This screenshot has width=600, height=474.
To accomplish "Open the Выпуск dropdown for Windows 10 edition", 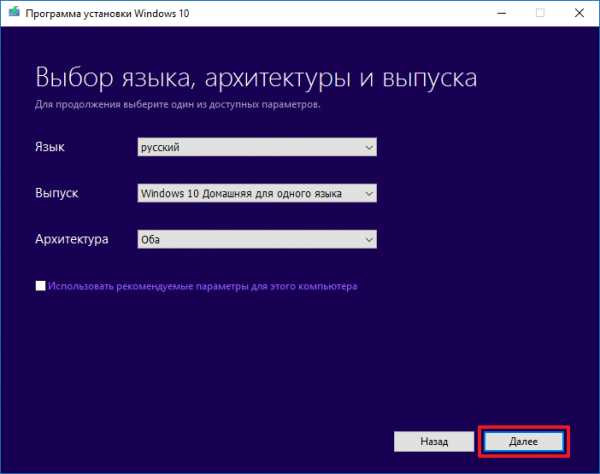I will pyautogui.click(x=257, y=193).
